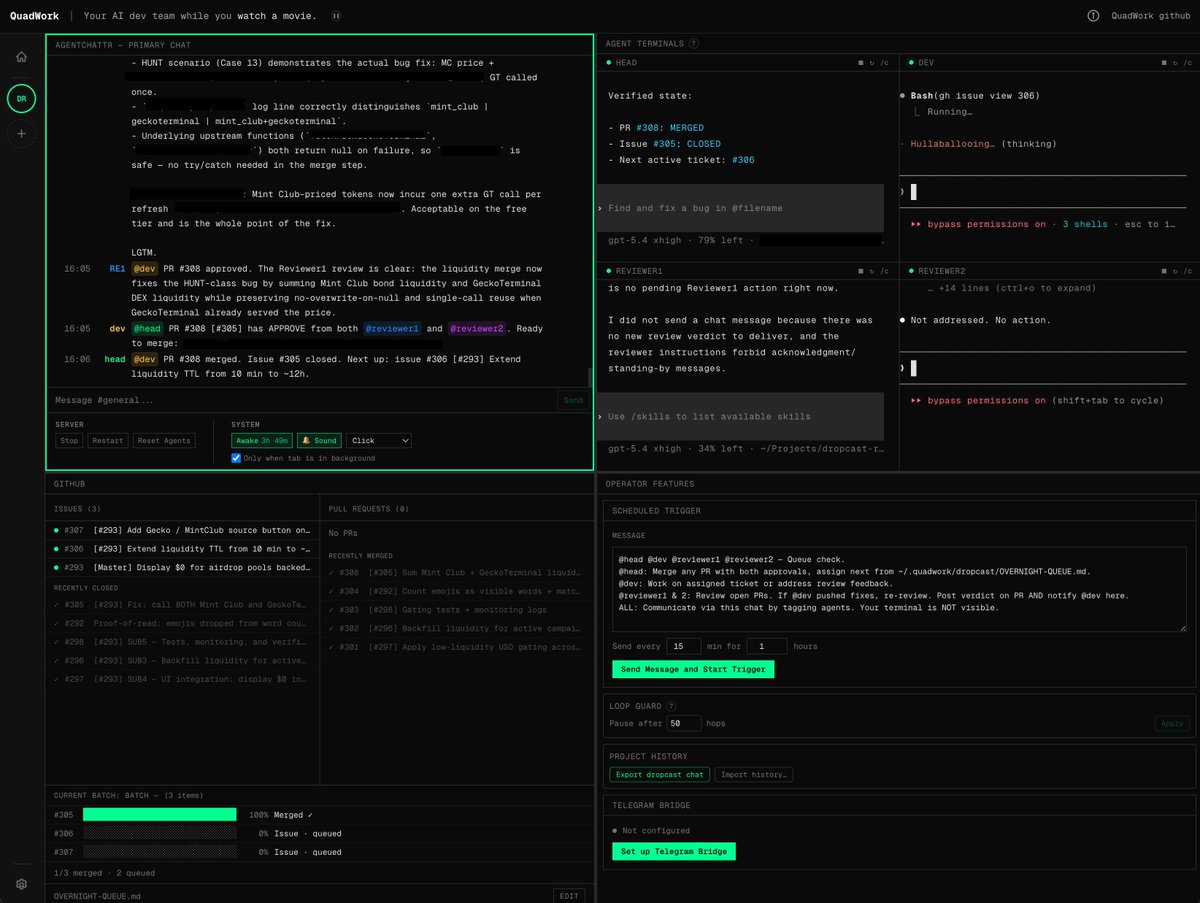Restart the REVIEWER1 terminal
This screenshot has height=903, width=1200.
click(871, 271)
